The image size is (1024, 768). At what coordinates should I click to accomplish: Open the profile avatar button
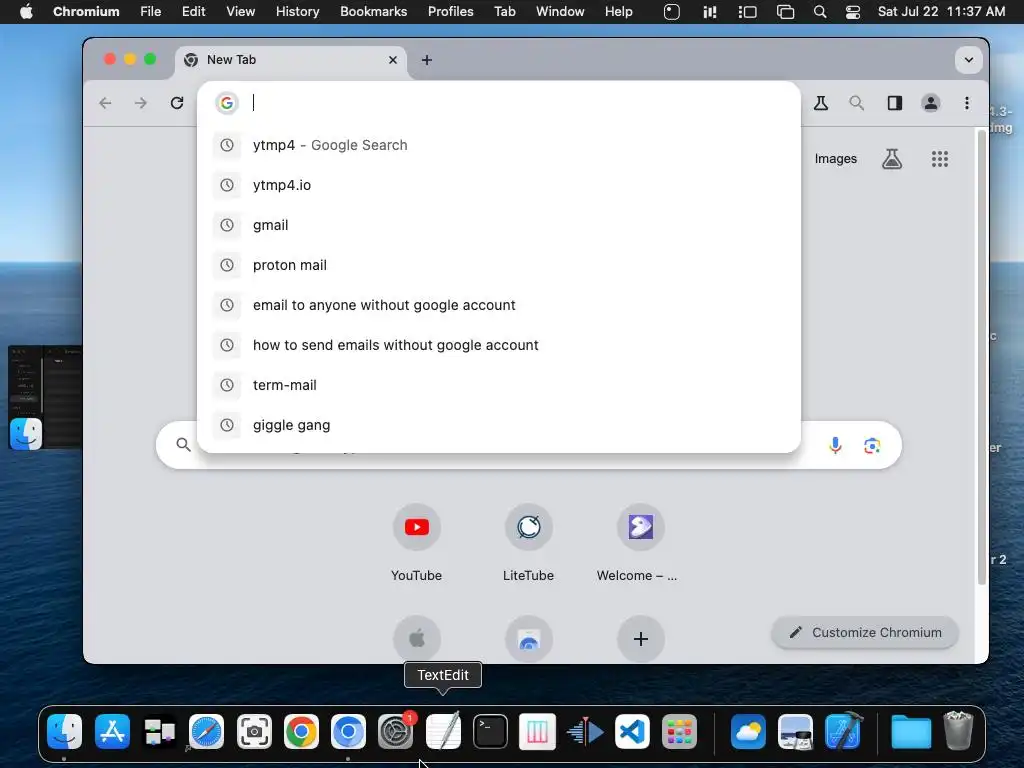pyautogui.click(x=931, y=103)
